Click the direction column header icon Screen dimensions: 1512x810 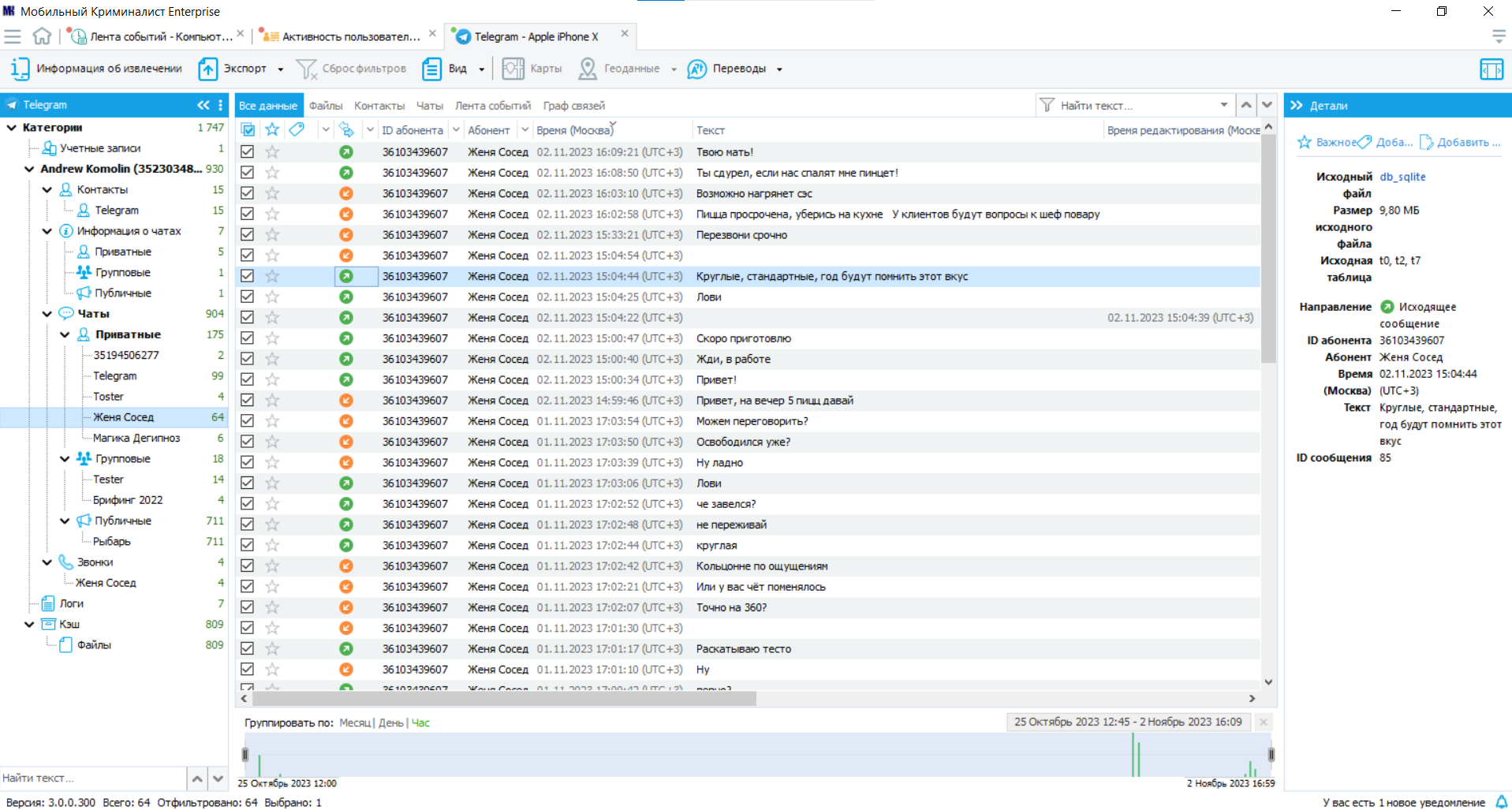click(346, 129)
